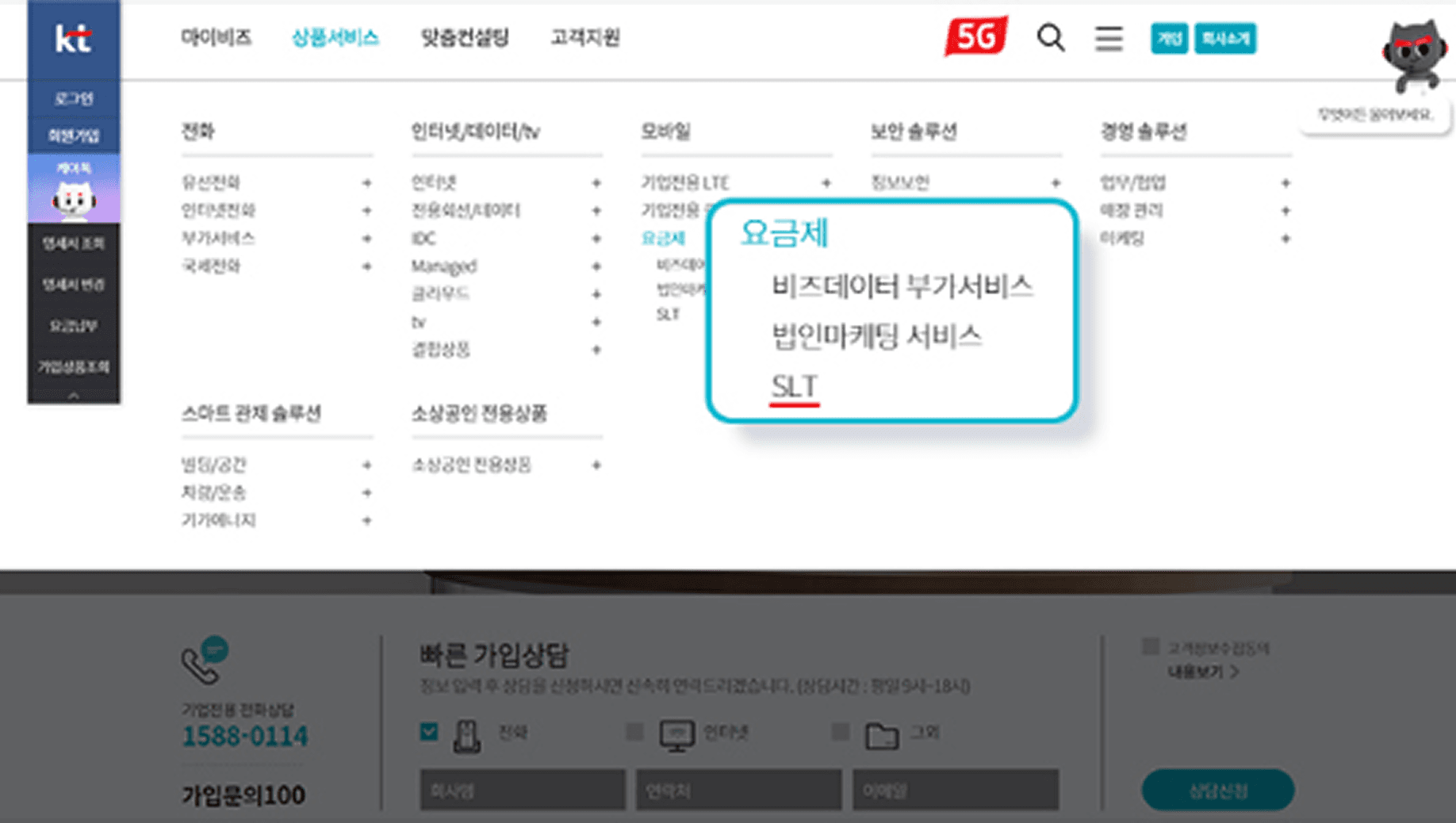Screen dimensions: 1456x823
Task: Click the 전화 column heading
Action: point(197,131)
